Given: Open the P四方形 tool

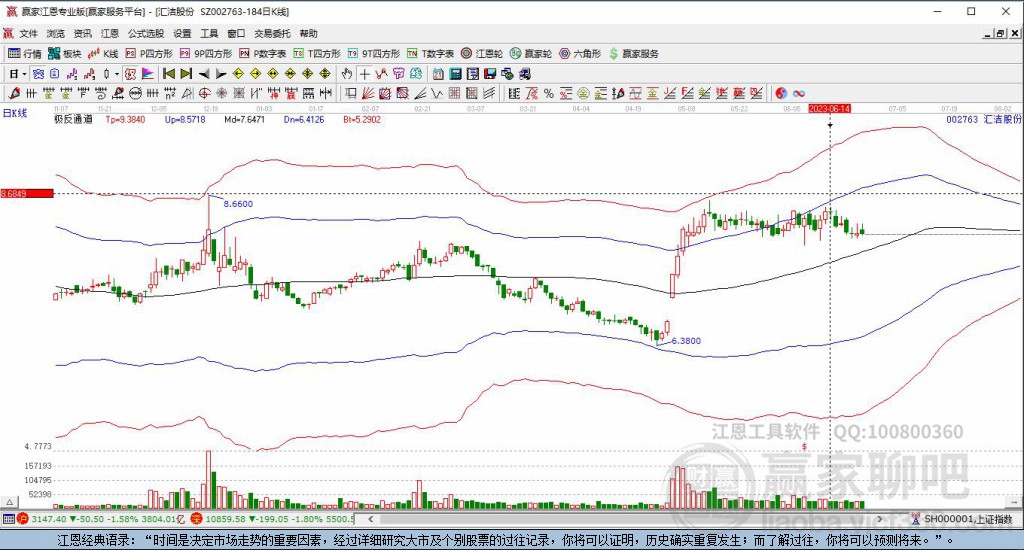Looking at the screenshot, I should click(149, 54).
